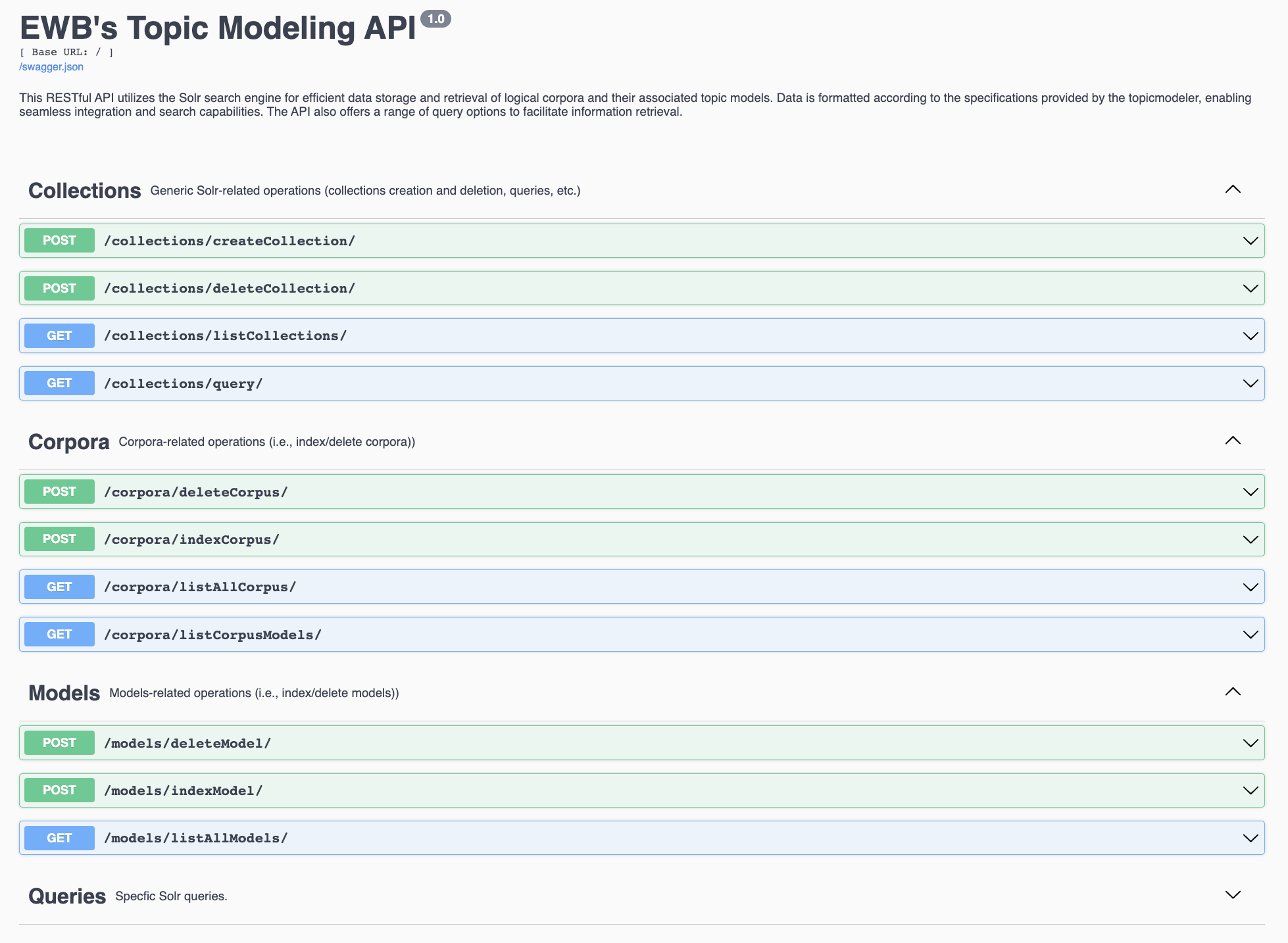The height and width of the screenshot is (943, 1288).
Task: Click GET badge for /collections/query/
Action: (x=59, y=383)
